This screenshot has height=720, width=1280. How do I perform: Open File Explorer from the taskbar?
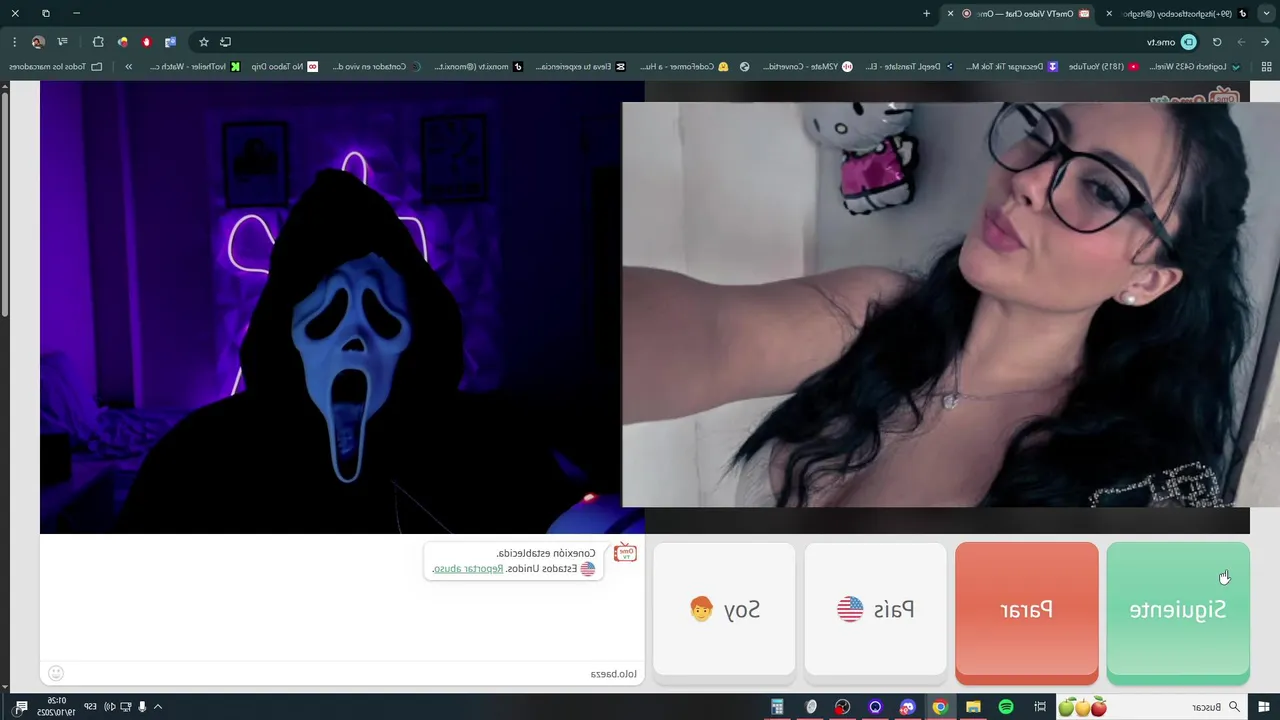click(973, 707)
